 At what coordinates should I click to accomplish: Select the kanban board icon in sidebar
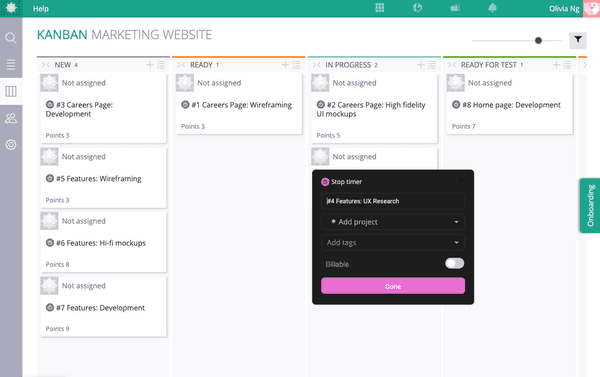click(11, 91)
